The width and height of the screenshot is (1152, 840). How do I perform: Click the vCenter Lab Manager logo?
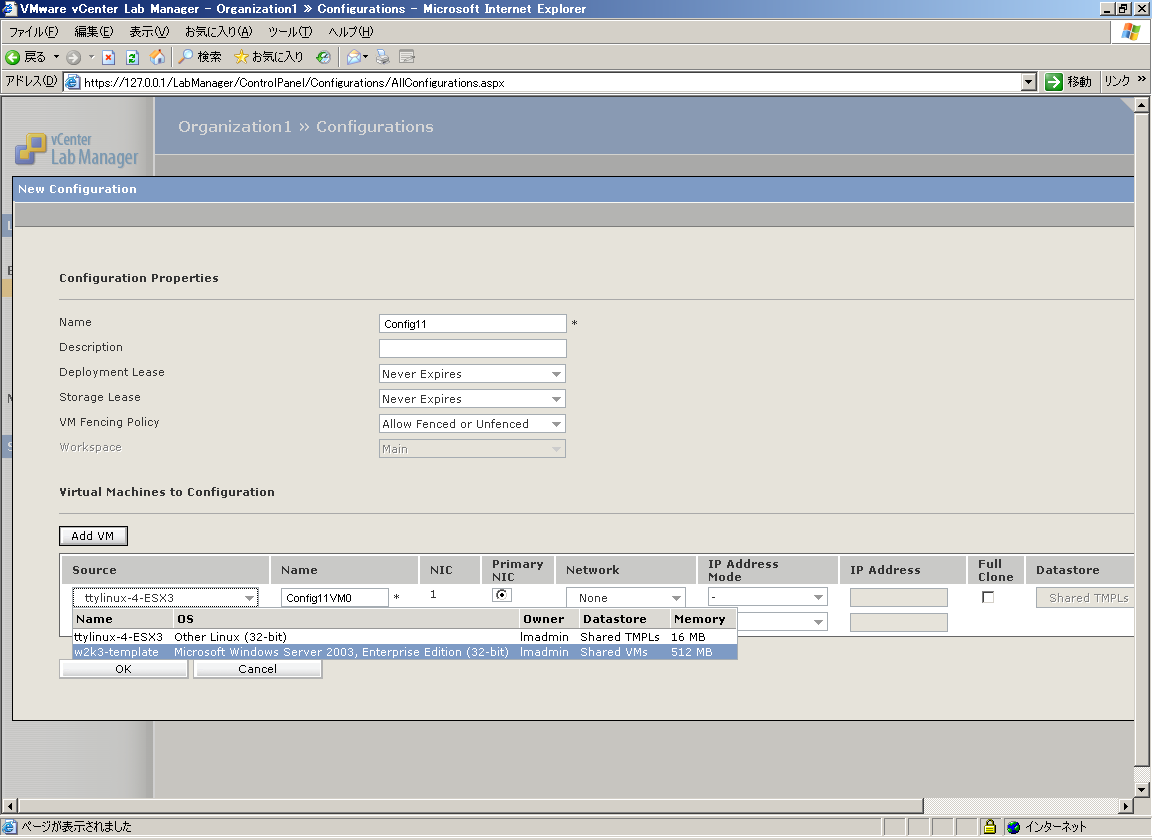[76, 149]
